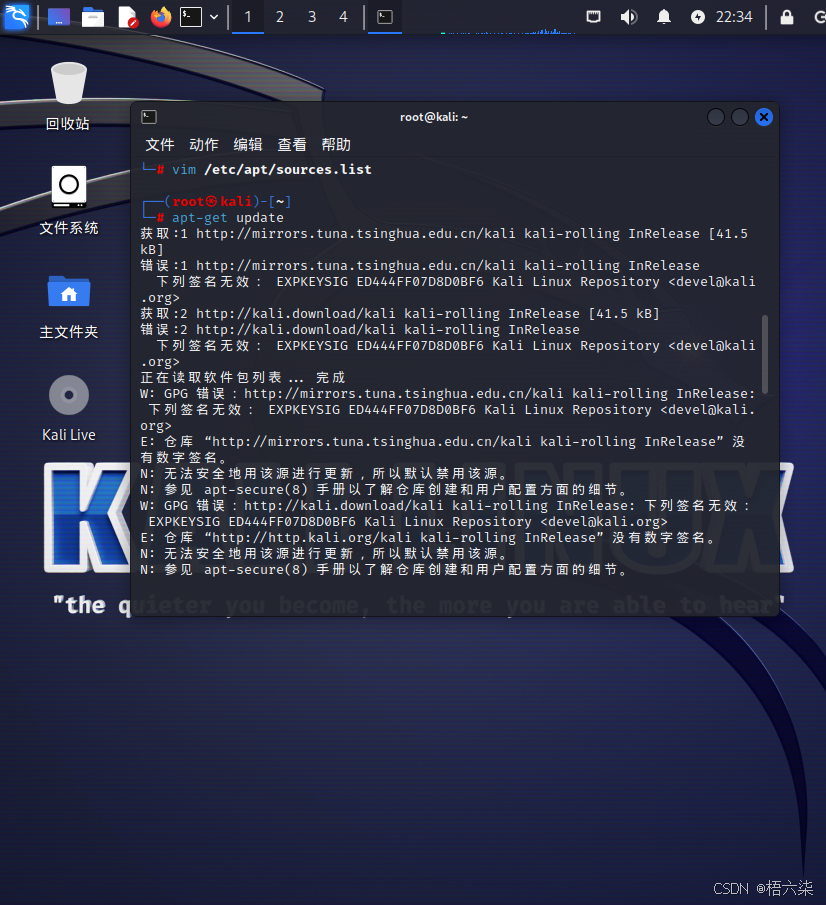Close the root@kali terminal window

764,117
